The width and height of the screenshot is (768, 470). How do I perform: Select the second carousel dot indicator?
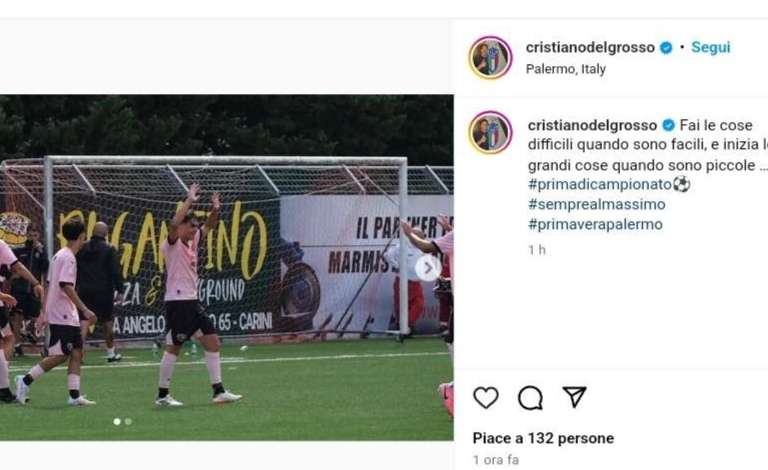click(x=128, y=421)
